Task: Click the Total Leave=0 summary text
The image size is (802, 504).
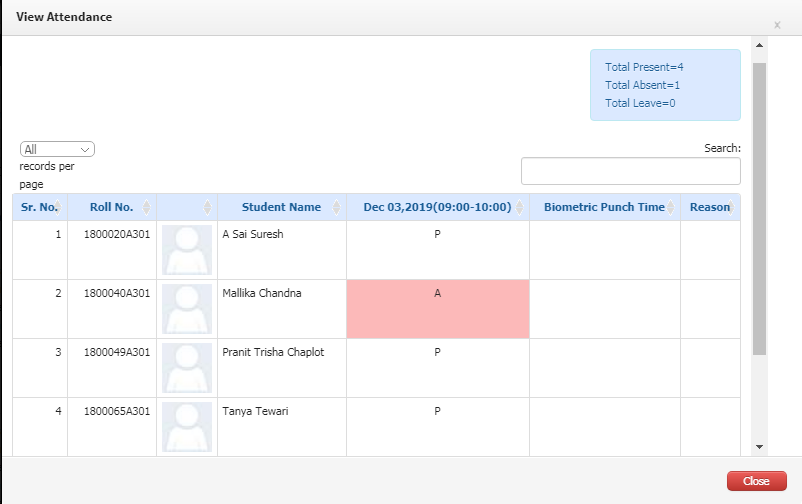Action: pos(640,103)
